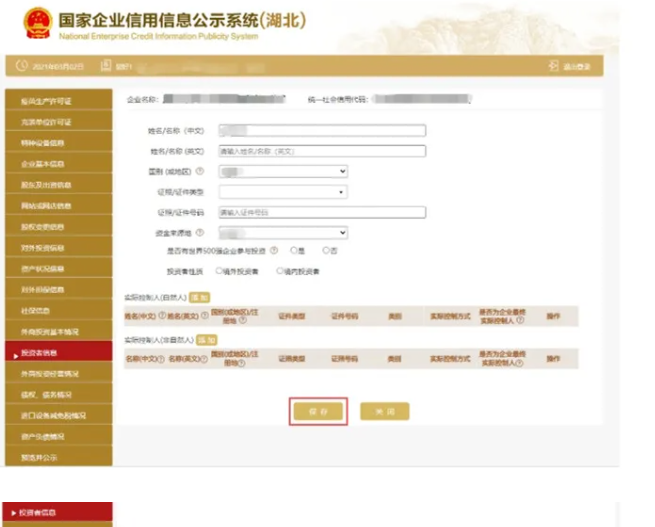Image resolution: width=655 pixels, height=527 pixels.
Task: Click the 证照/证件号码 input field
Action: [322, 212]
